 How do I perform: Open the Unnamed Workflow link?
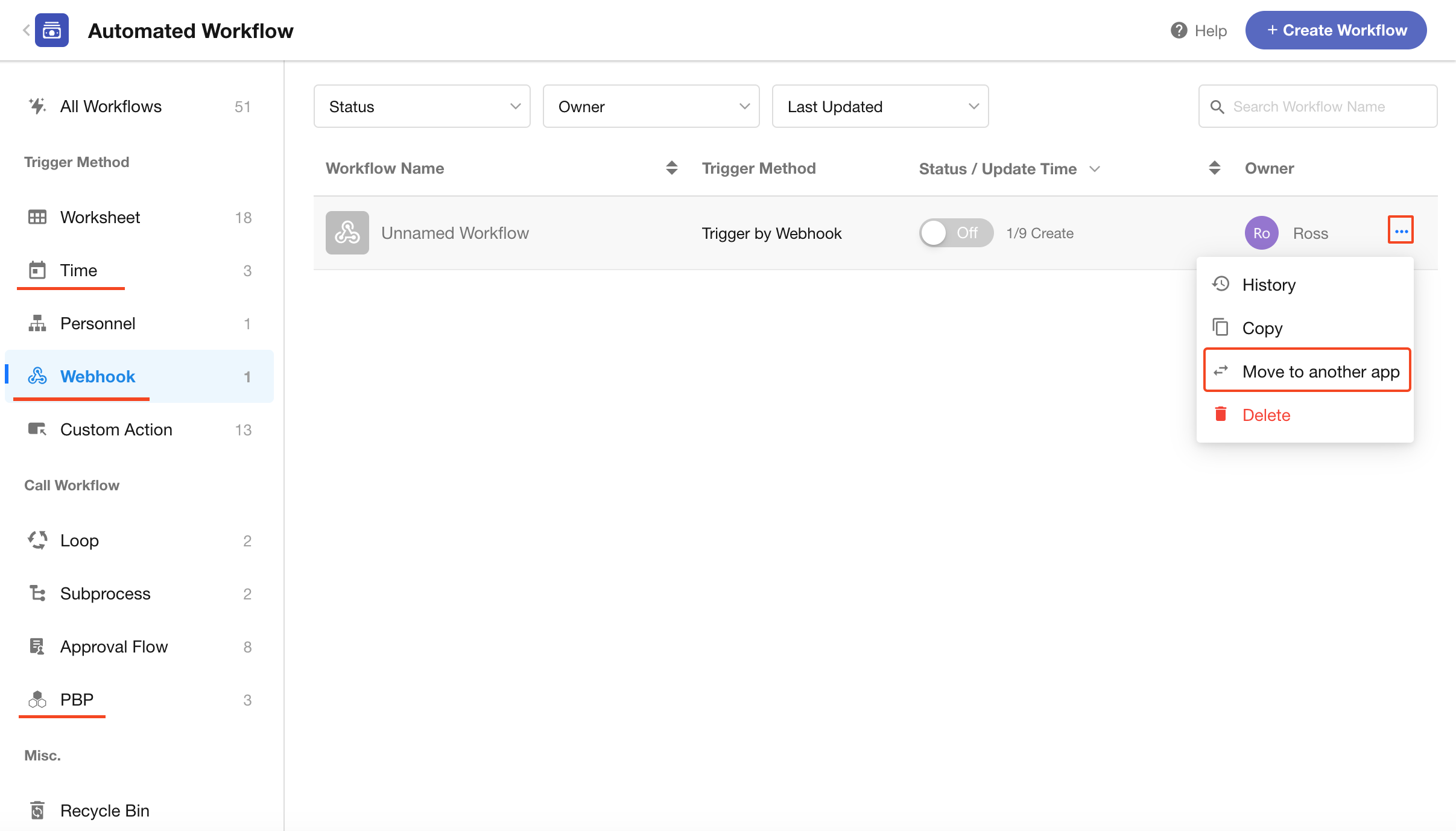(455, 233)
